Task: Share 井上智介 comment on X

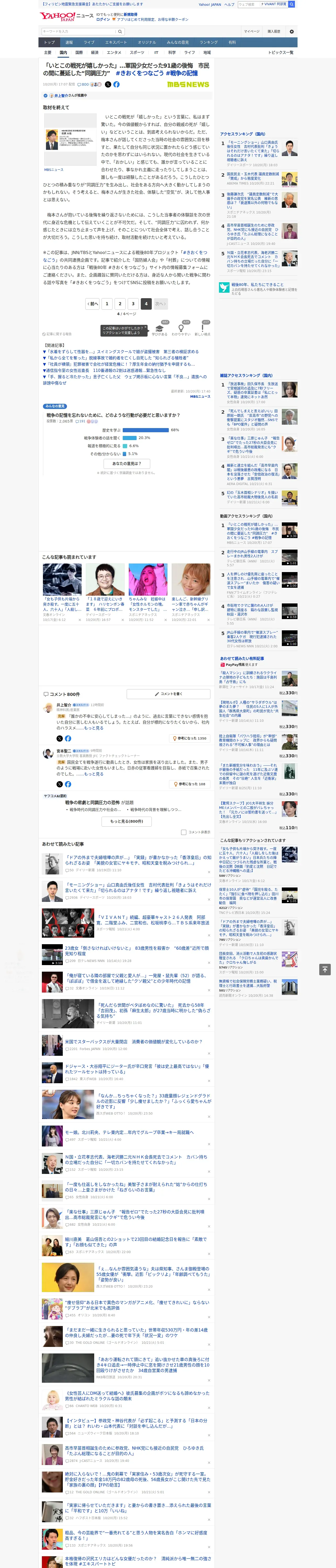Action: 60,738
